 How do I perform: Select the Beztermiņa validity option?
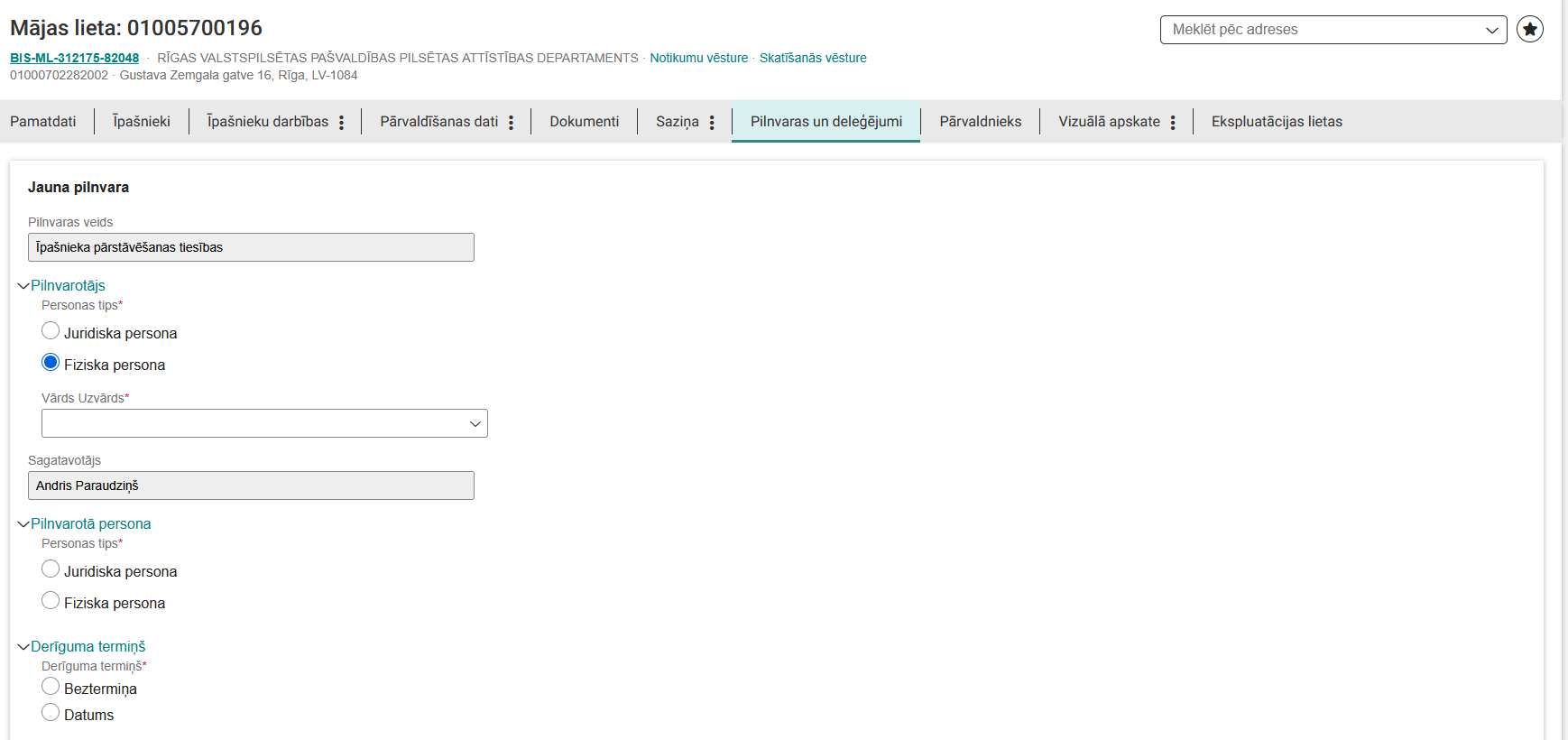(51, 687)
